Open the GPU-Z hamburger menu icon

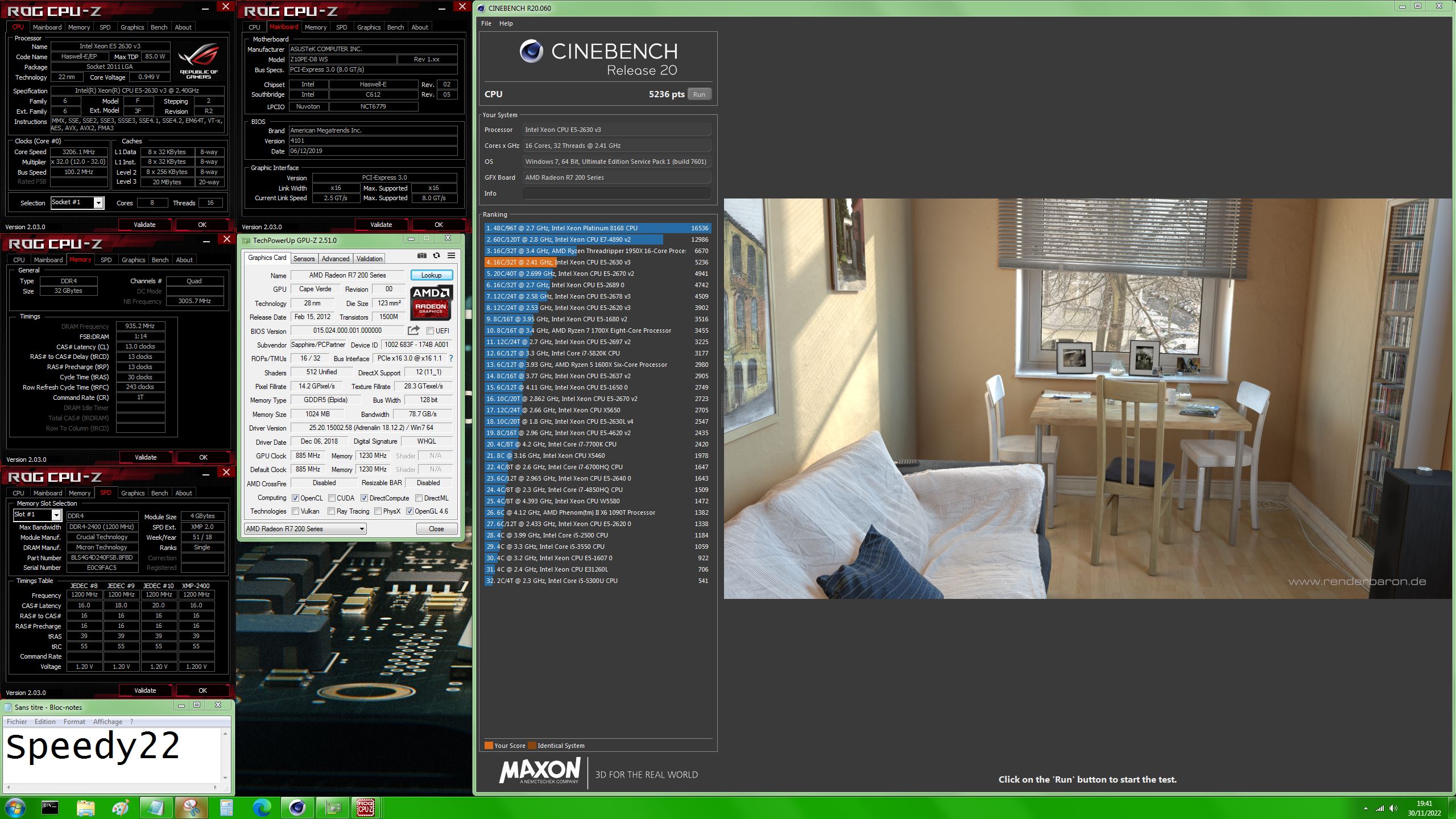[451, 255]
